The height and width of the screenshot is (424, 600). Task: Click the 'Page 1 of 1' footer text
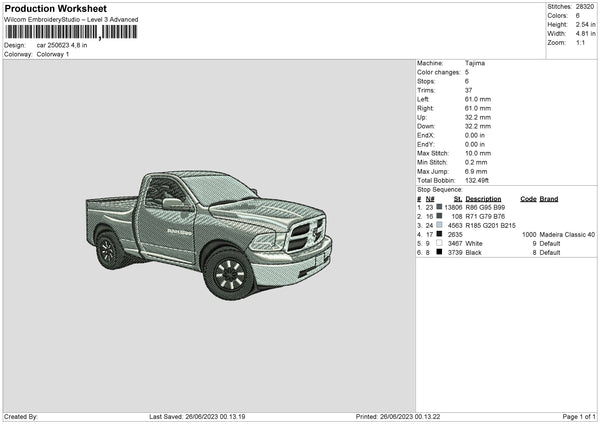[579, 416]
